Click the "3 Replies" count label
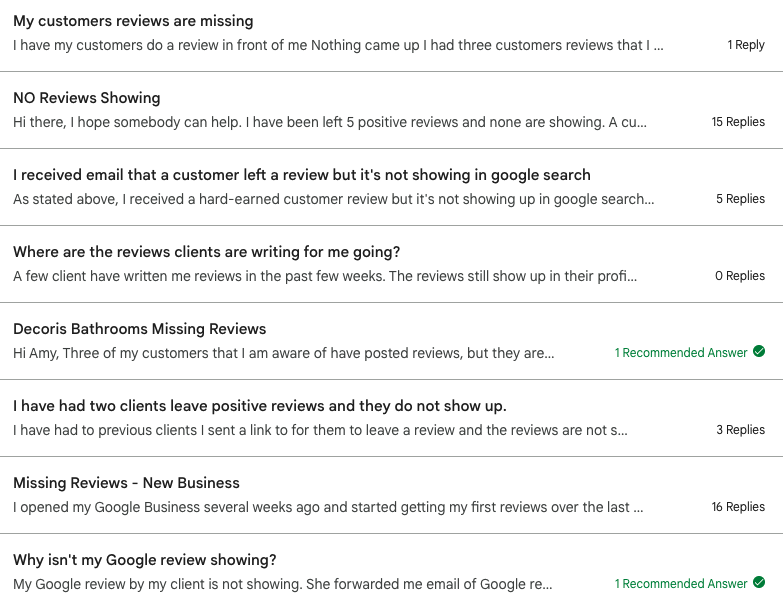783x607 pixels. (x=741, y=430)
